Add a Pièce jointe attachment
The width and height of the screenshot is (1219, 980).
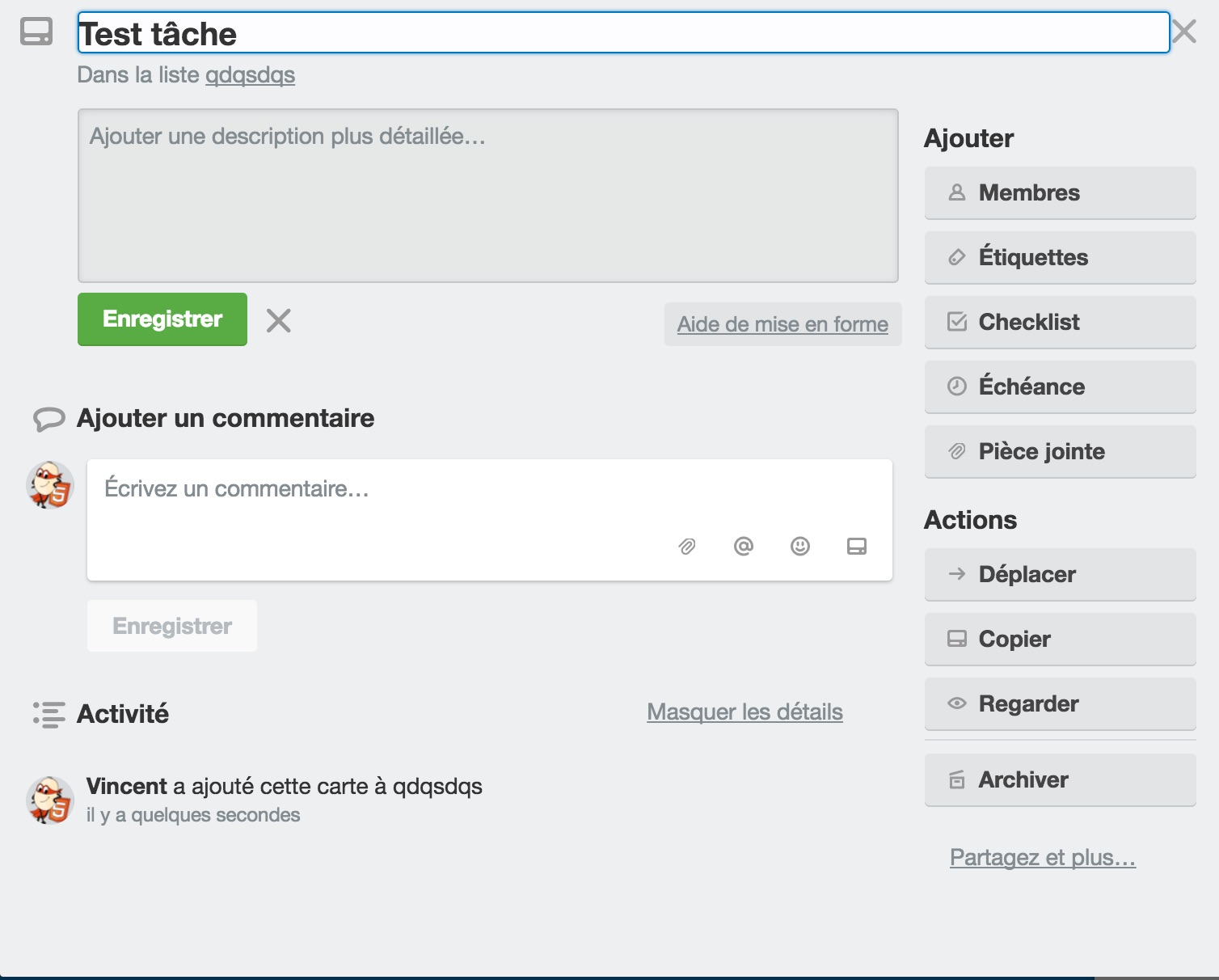[1060, 451]
